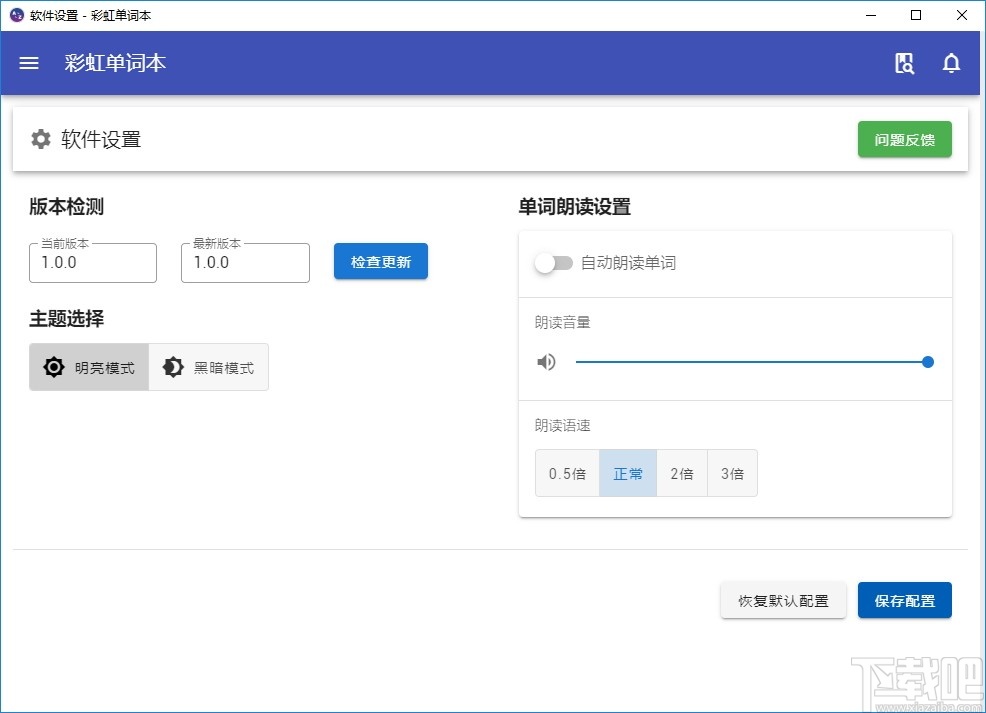Select 明亮模式 light theme

pyautogui.click(x=89, y=367)
